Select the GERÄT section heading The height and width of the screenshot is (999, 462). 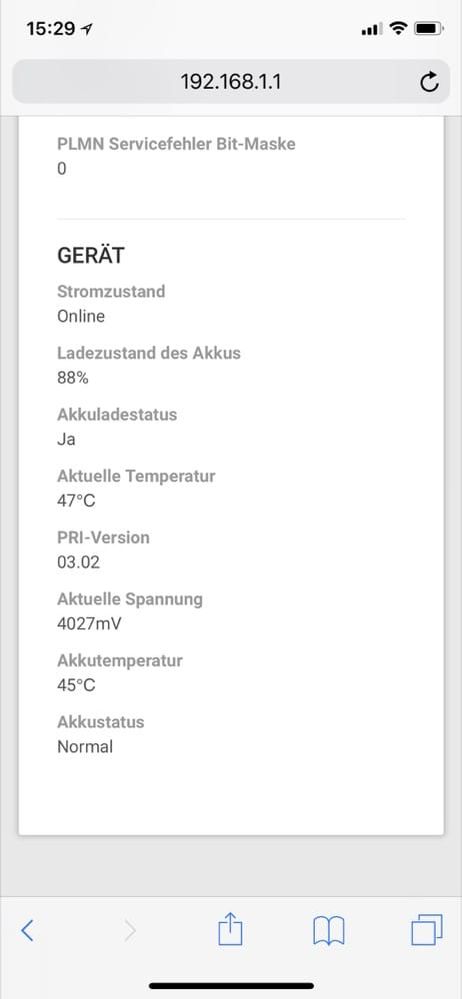[x=90, y=255]
